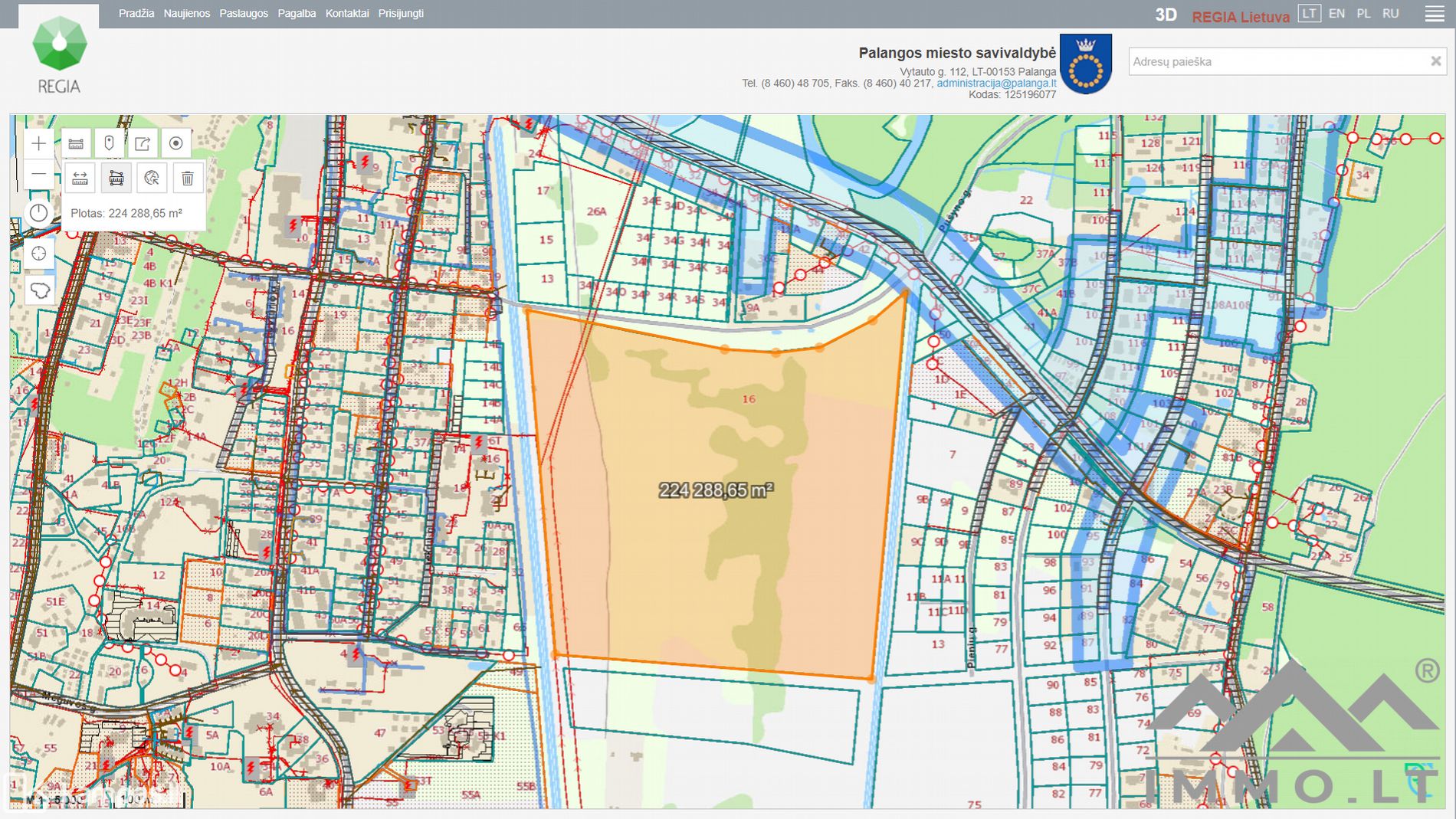1456x819 pixels.
Task: Toggle the radio-style target tool button
Action: pyautogui.click(x=175, y=143)
